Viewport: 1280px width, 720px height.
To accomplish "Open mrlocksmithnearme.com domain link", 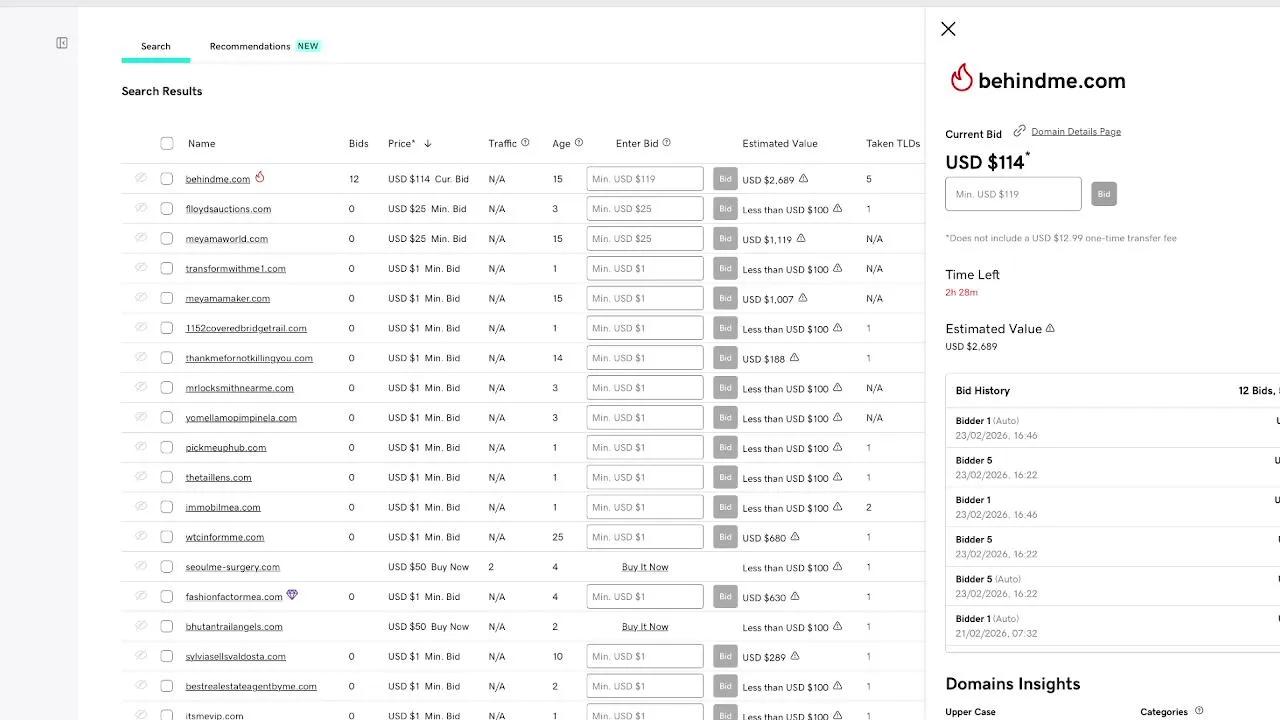I will (239, 388).
